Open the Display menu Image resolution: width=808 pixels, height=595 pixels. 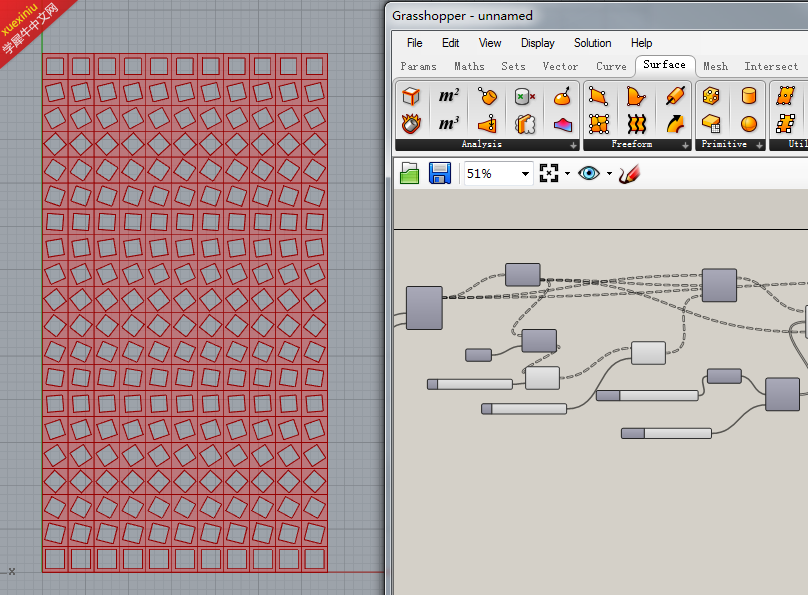pyautogui.click(x=537, y=43)
